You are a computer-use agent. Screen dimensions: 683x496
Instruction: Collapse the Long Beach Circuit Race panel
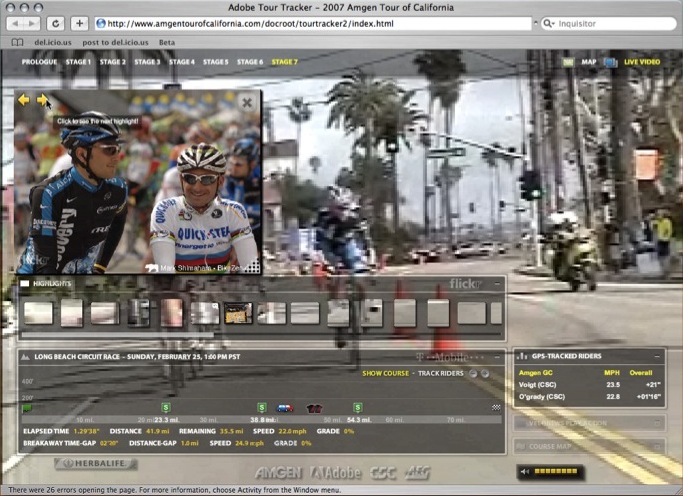pyautogui.click(x=497, y=357)
